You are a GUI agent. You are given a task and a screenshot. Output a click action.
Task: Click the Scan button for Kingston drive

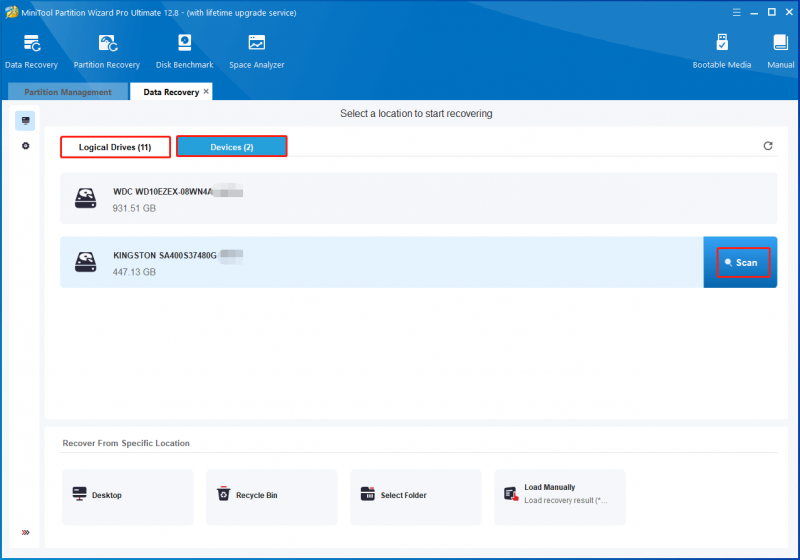743,263
